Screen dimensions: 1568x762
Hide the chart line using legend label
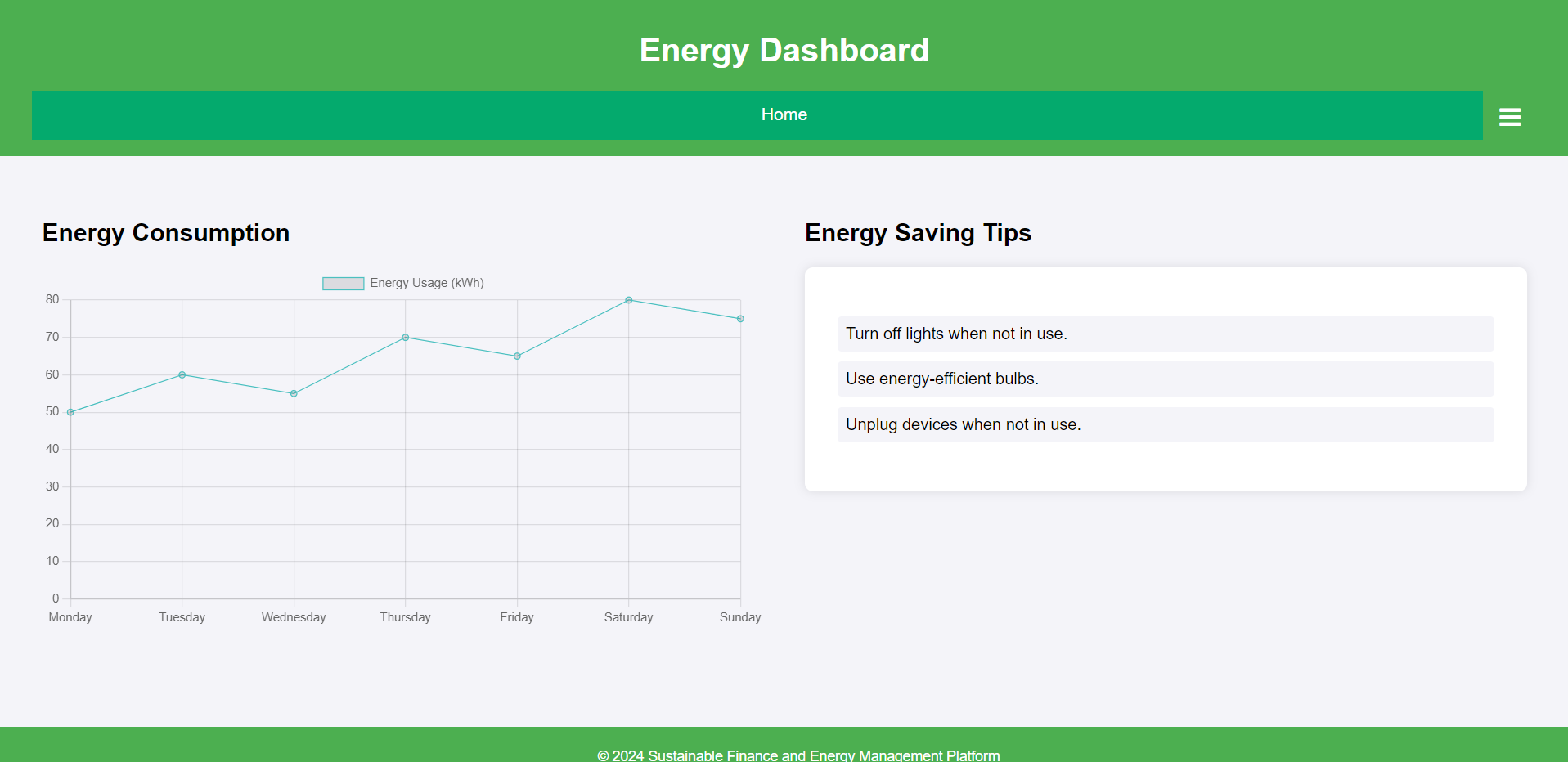click(x=425, y=282)
